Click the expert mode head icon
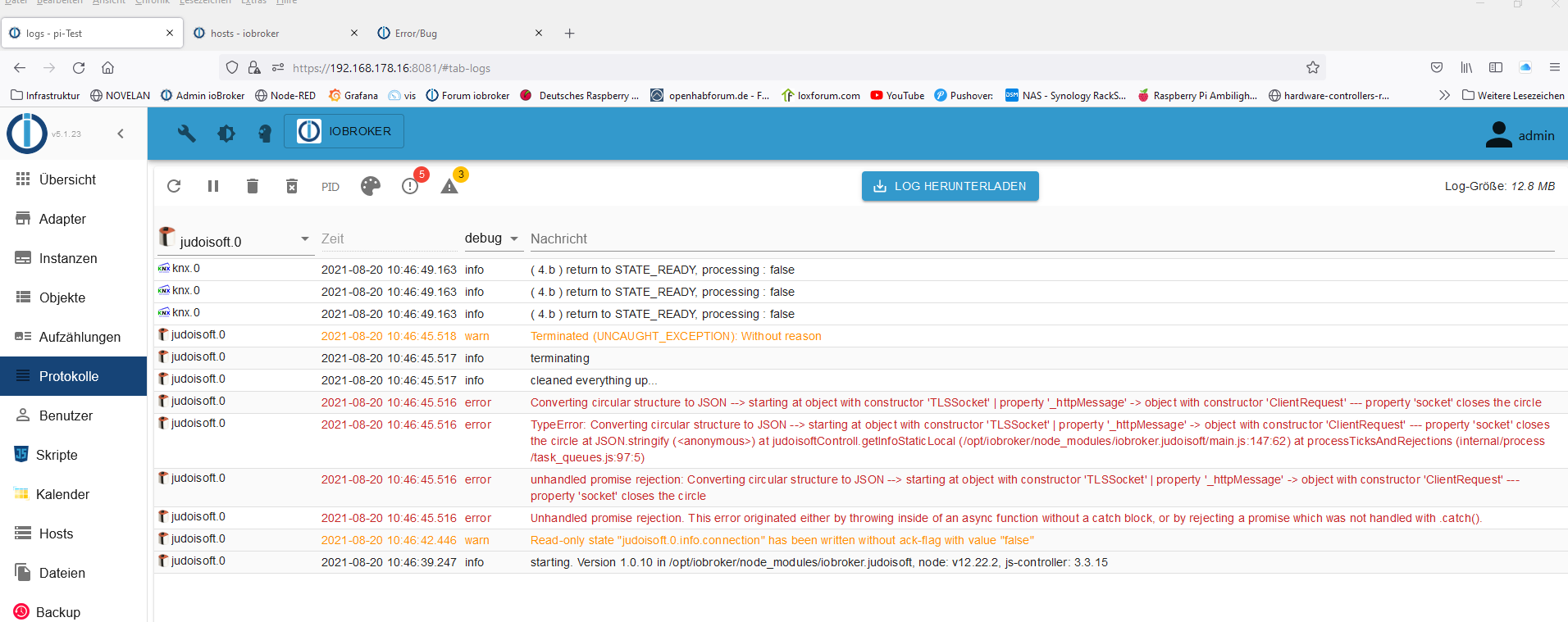 (265, 133)
